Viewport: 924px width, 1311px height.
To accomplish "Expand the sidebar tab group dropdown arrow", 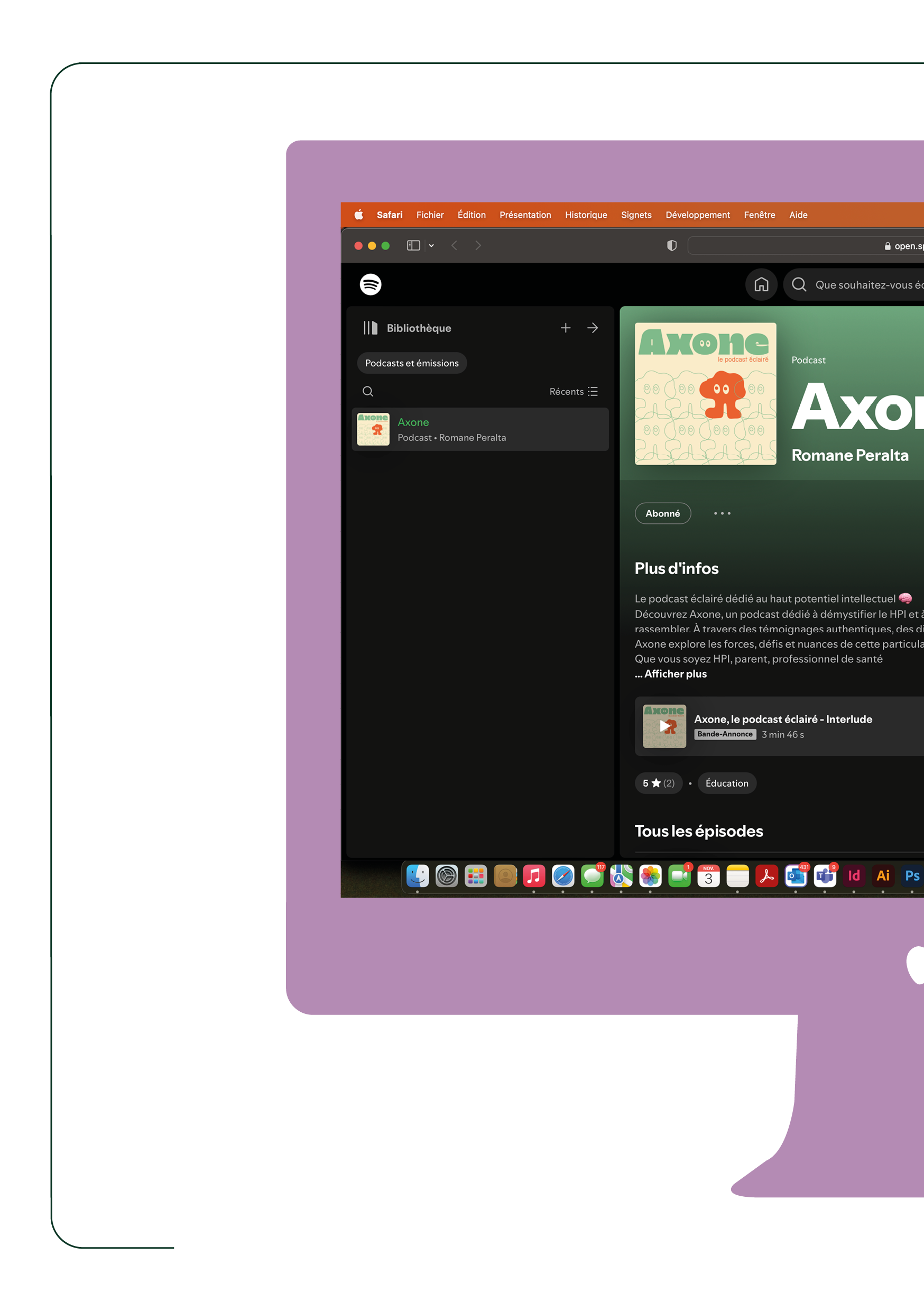I will (431, 245).
